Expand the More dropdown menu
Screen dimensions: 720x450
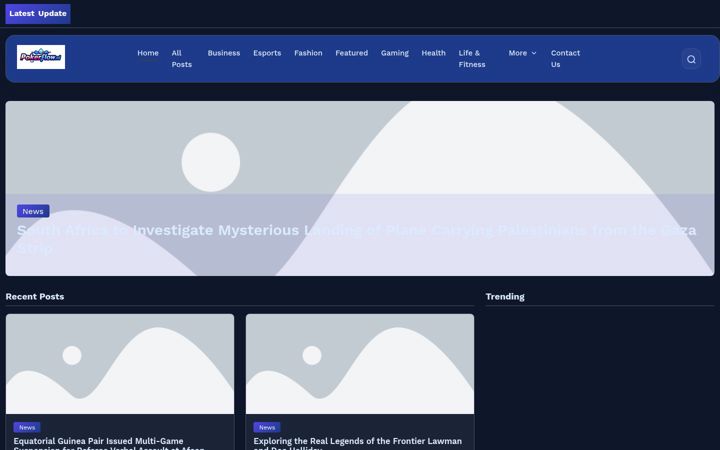click(523, 53)
